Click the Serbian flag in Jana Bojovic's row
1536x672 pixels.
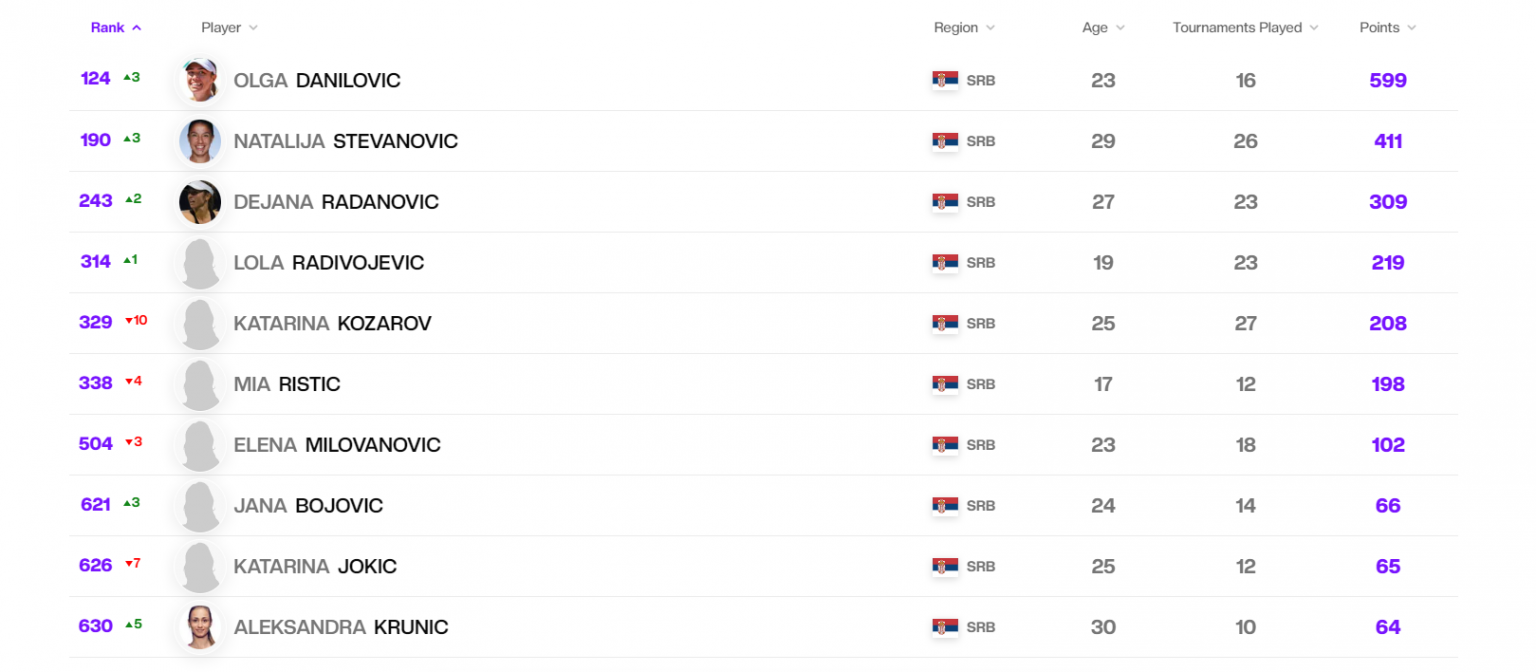pyautogui.click(x=945, y=506)
